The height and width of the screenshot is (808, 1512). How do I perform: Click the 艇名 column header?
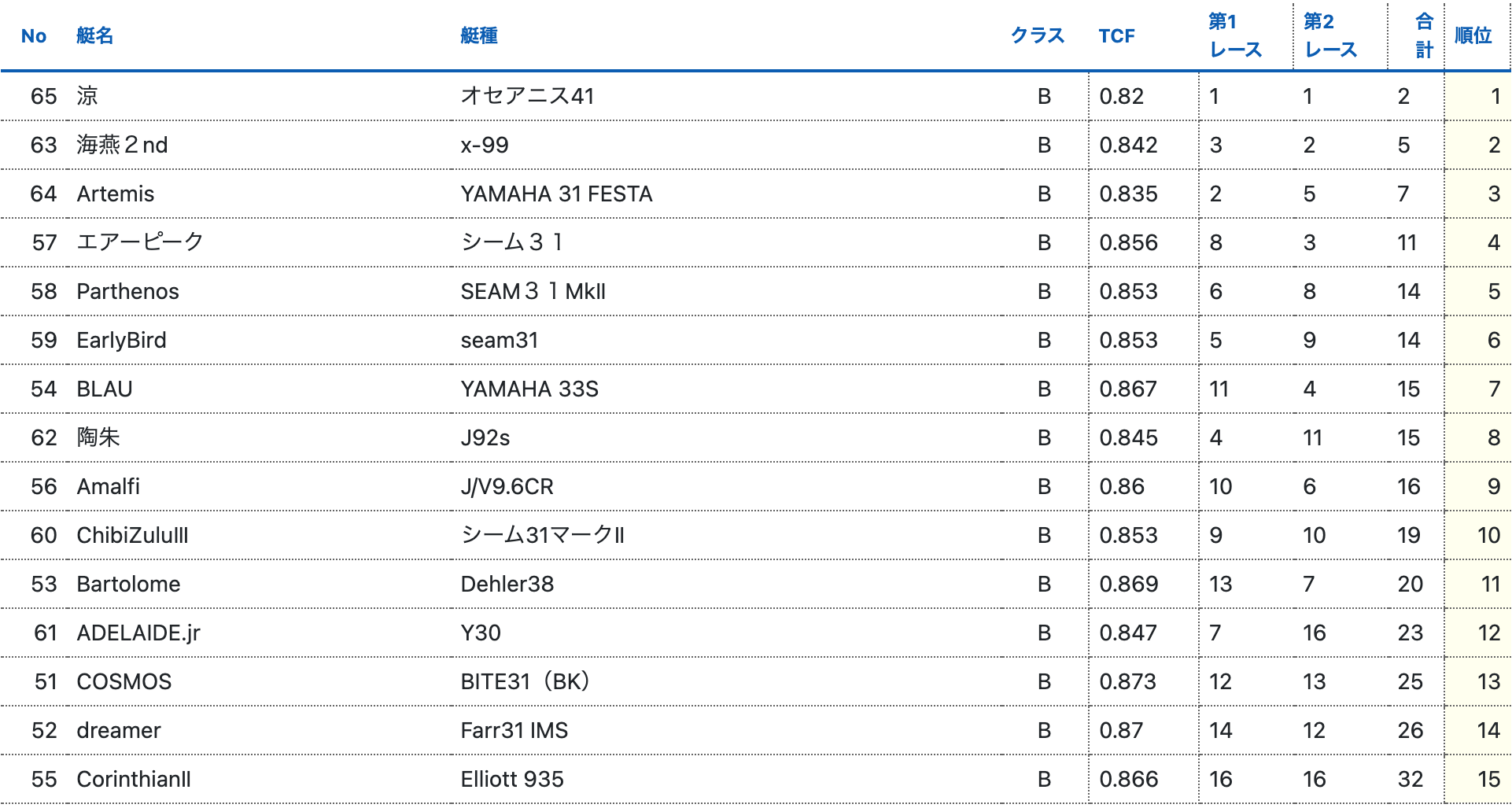pyautogui.click(x=94, y=35)
